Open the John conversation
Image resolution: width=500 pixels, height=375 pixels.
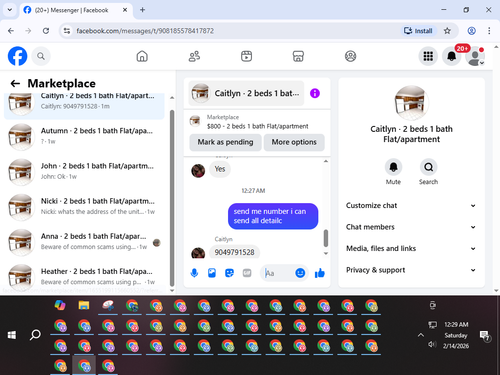(x=84, y=171)
